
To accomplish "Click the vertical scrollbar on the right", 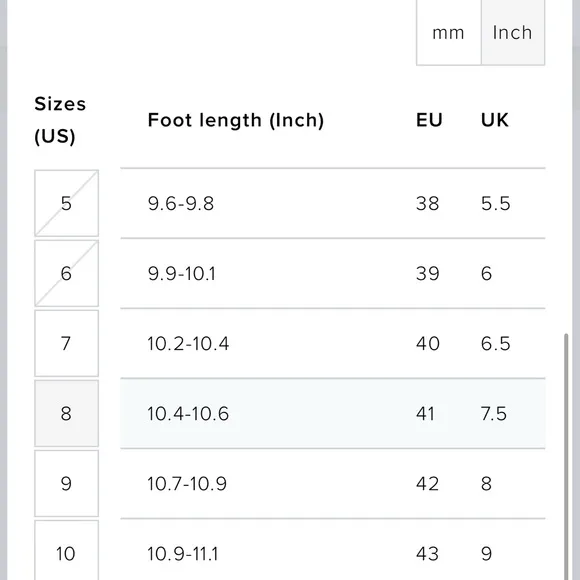I will coord(566,457).
